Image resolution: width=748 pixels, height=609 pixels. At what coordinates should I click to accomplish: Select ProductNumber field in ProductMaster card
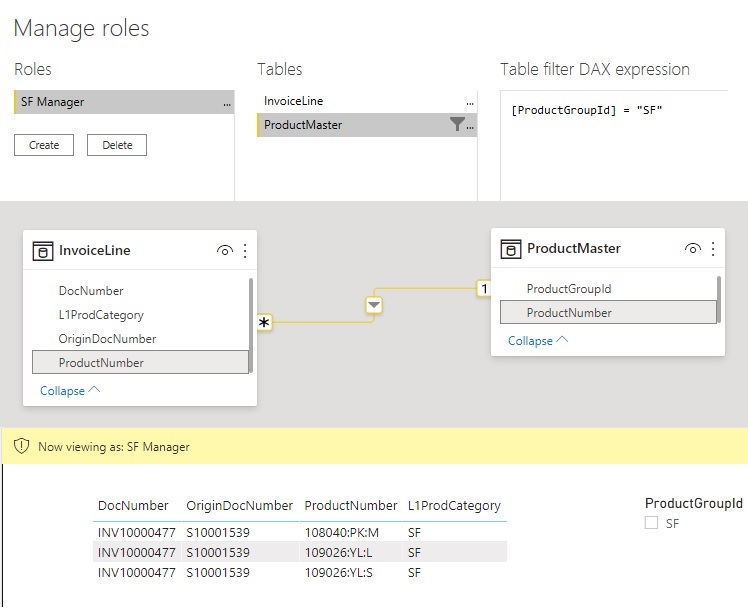608,312
